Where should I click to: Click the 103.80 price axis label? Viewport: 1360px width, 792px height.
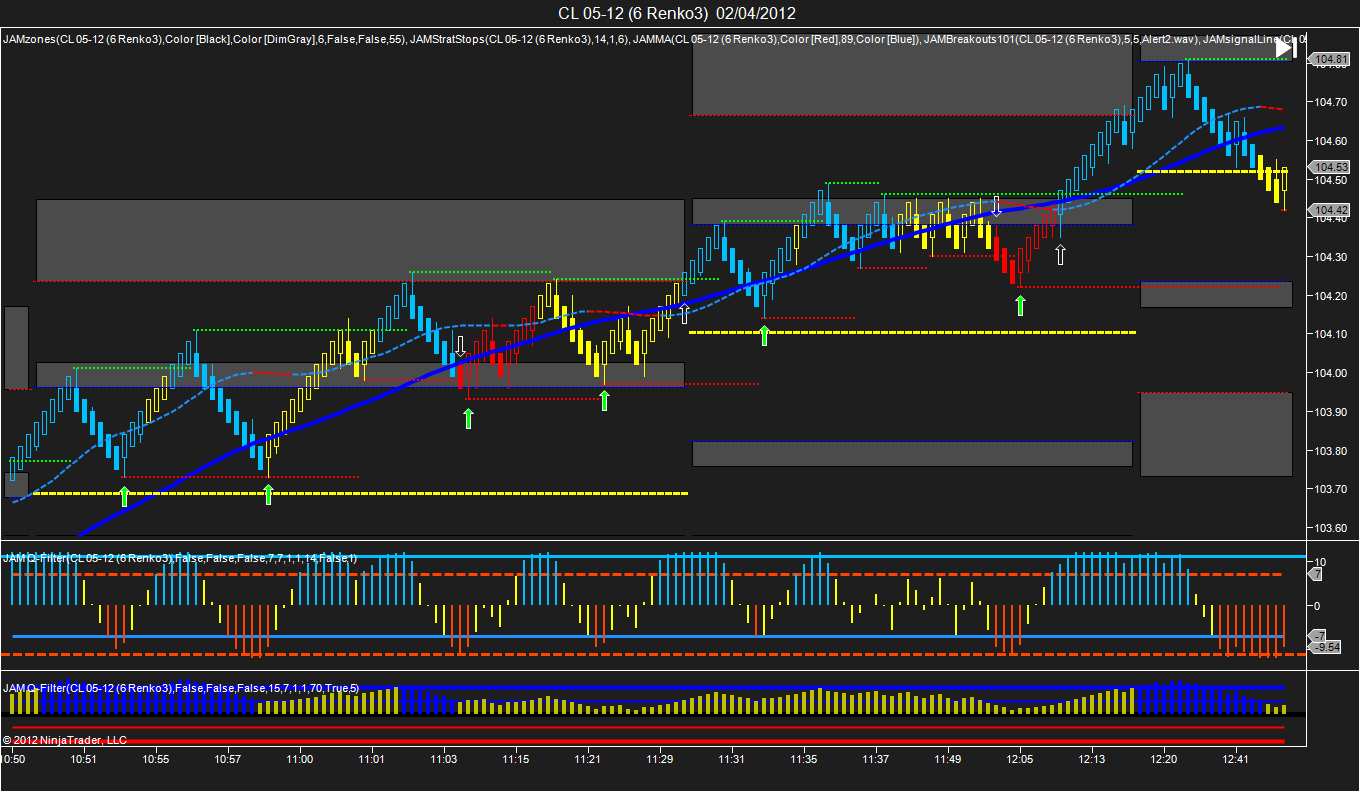click(1329, 451)
